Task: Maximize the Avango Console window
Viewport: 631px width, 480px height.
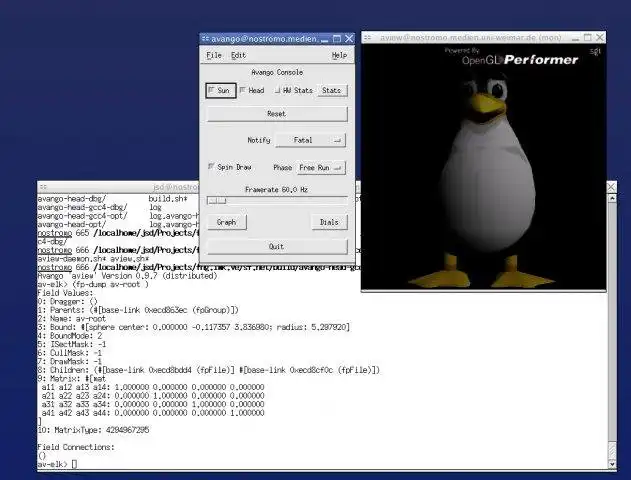Action: click(x=337, y=39)
